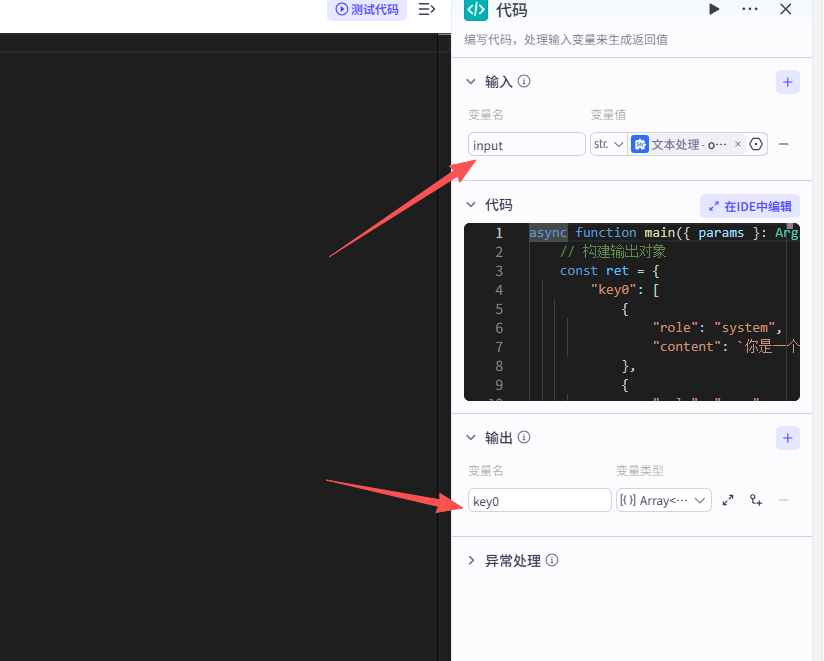The height and width of the screenshot is (661, 824).
Task: Add a child variable under key0
Action: (x=755, y=500)
